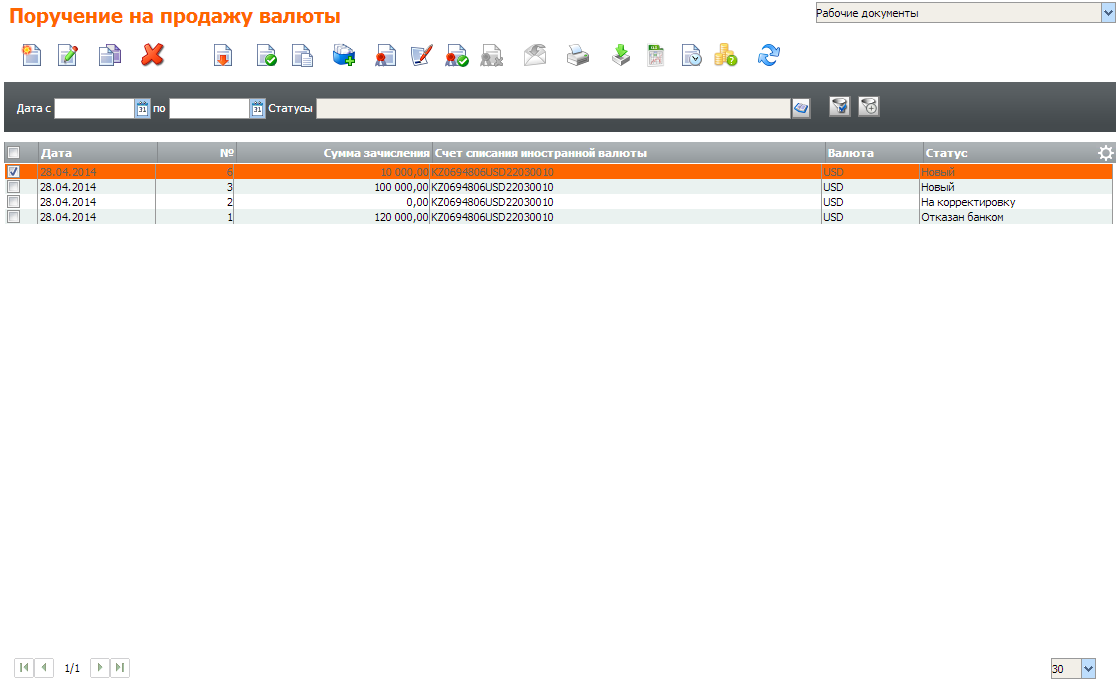
Task: Select the row with amount 100 000,00
Action: pyautogui.click(x=558, y=187)
